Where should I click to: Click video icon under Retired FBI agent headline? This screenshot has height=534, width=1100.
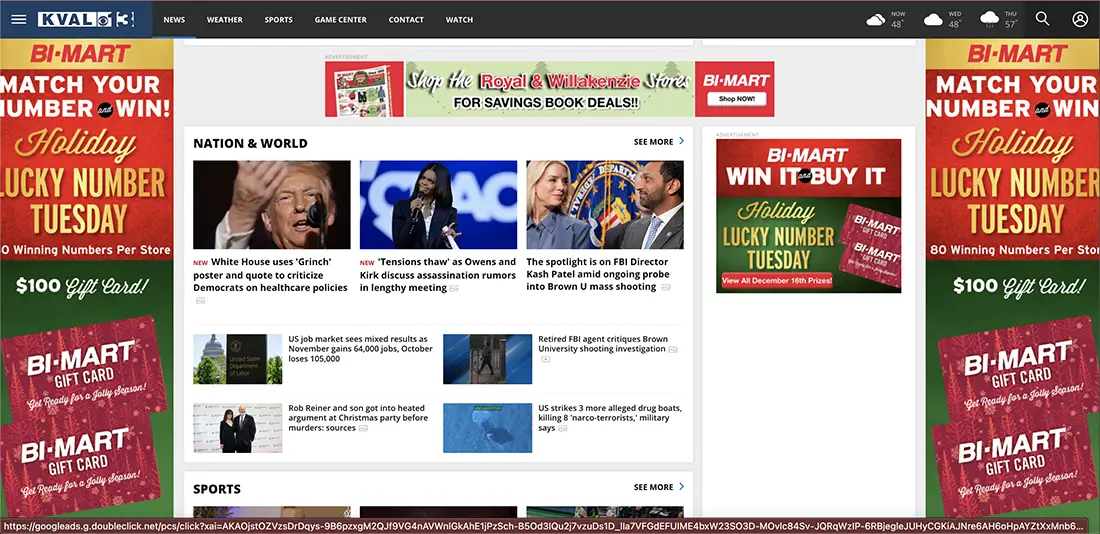(x=545, y=359)
